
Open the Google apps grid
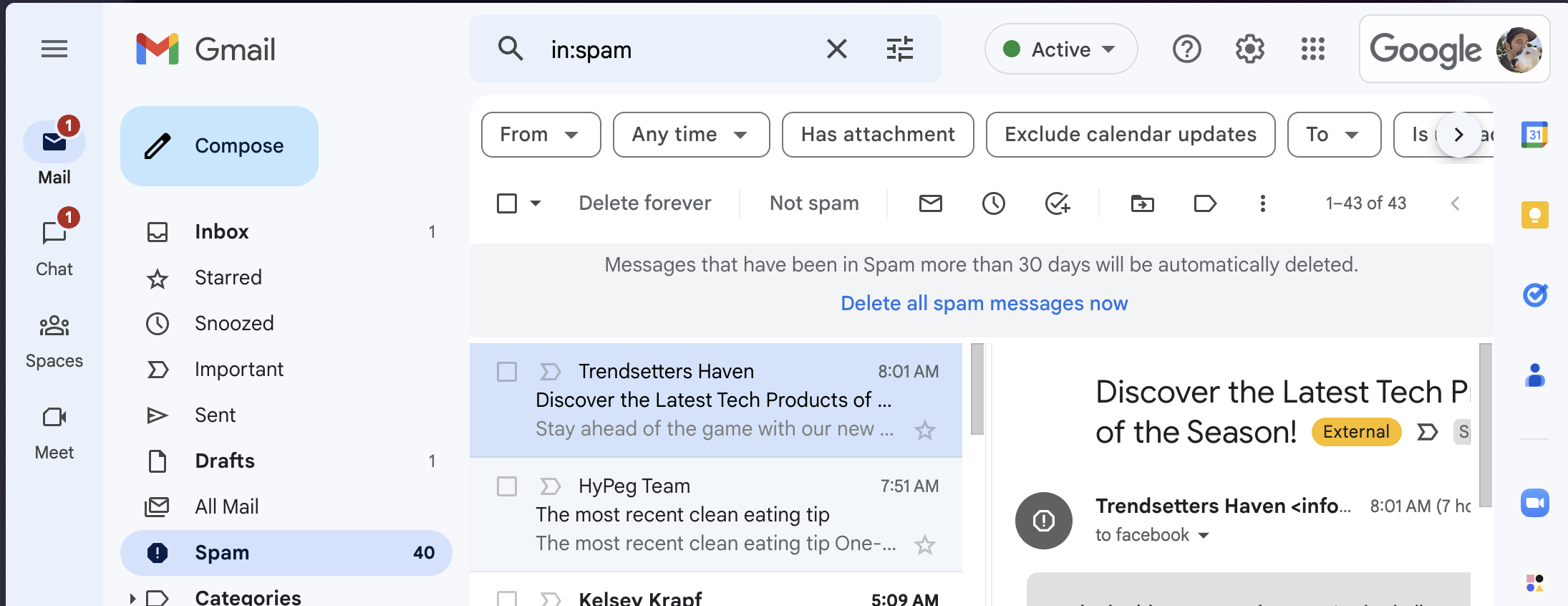click(x=1312, y=49)
